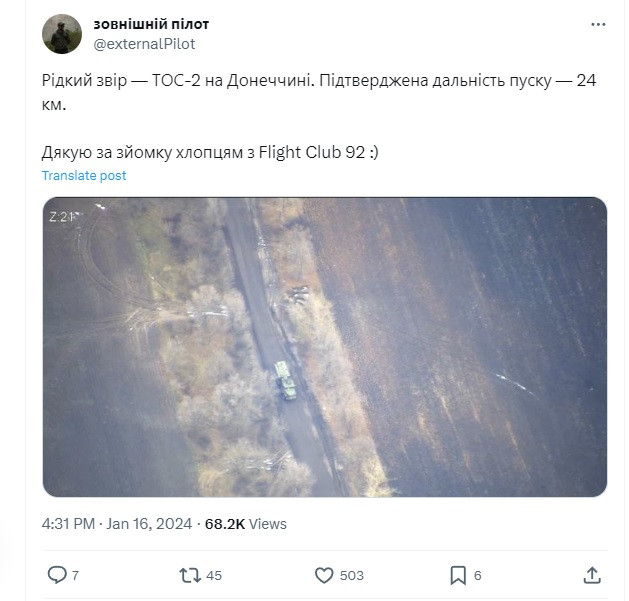Open the зовнішній пілот display name
Image resolution: width=629 pixels, height=601 pixels.
(151, 24)
